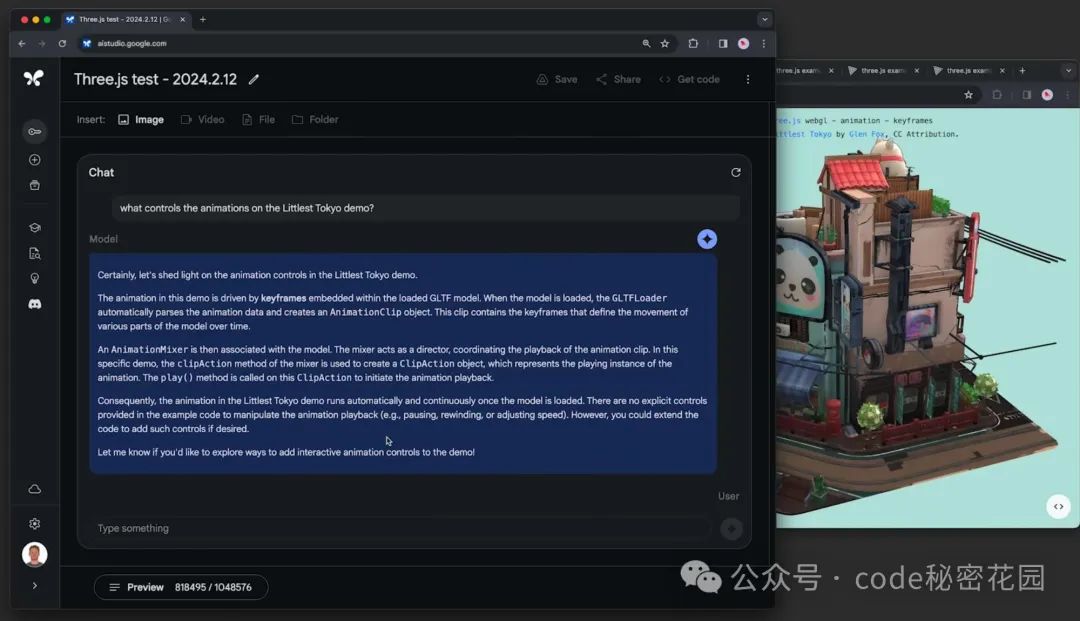
Task: Click the Chat heading text
Action: tap(101, 173)
